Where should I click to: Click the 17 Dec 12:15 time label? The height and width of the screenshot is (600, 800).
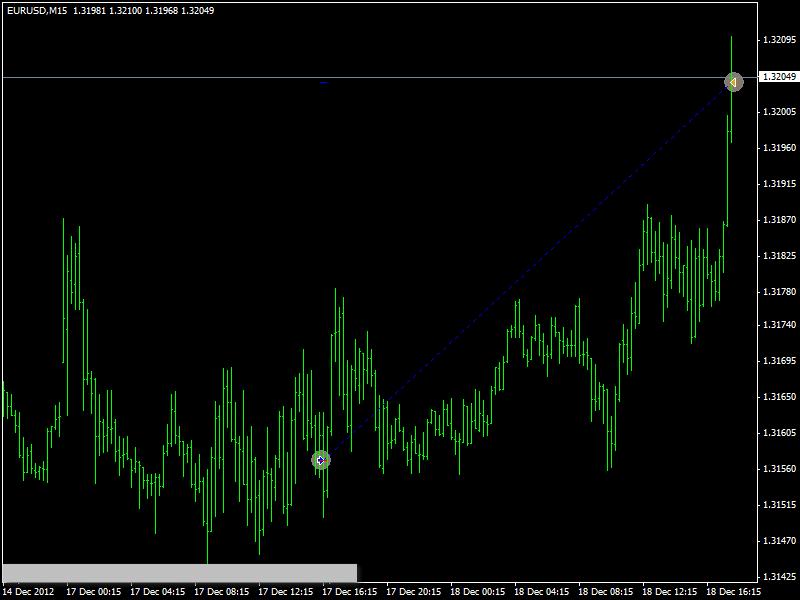[x=286, y=592]
